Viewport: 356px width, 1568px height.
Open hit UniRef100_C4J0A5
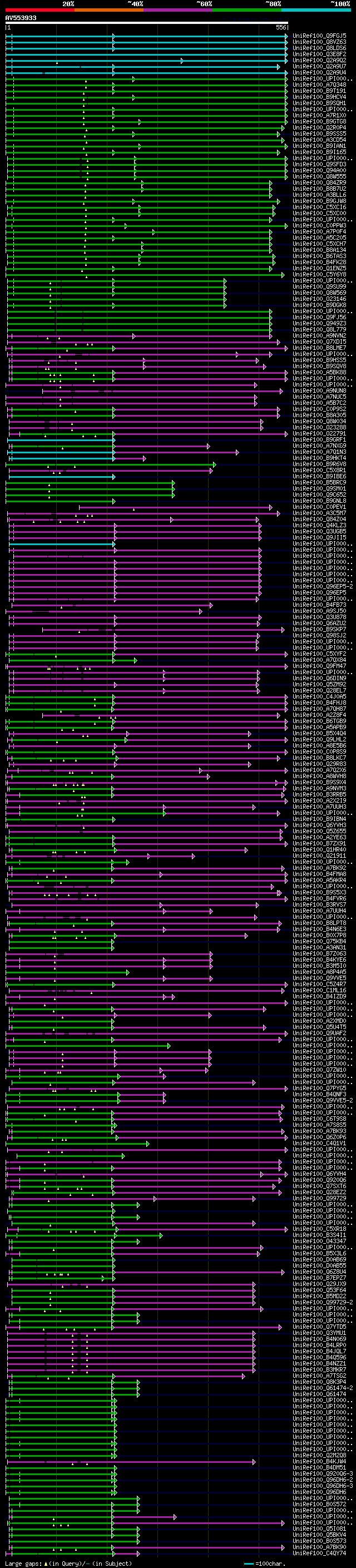pyautogui.click(x=319, y=697)
